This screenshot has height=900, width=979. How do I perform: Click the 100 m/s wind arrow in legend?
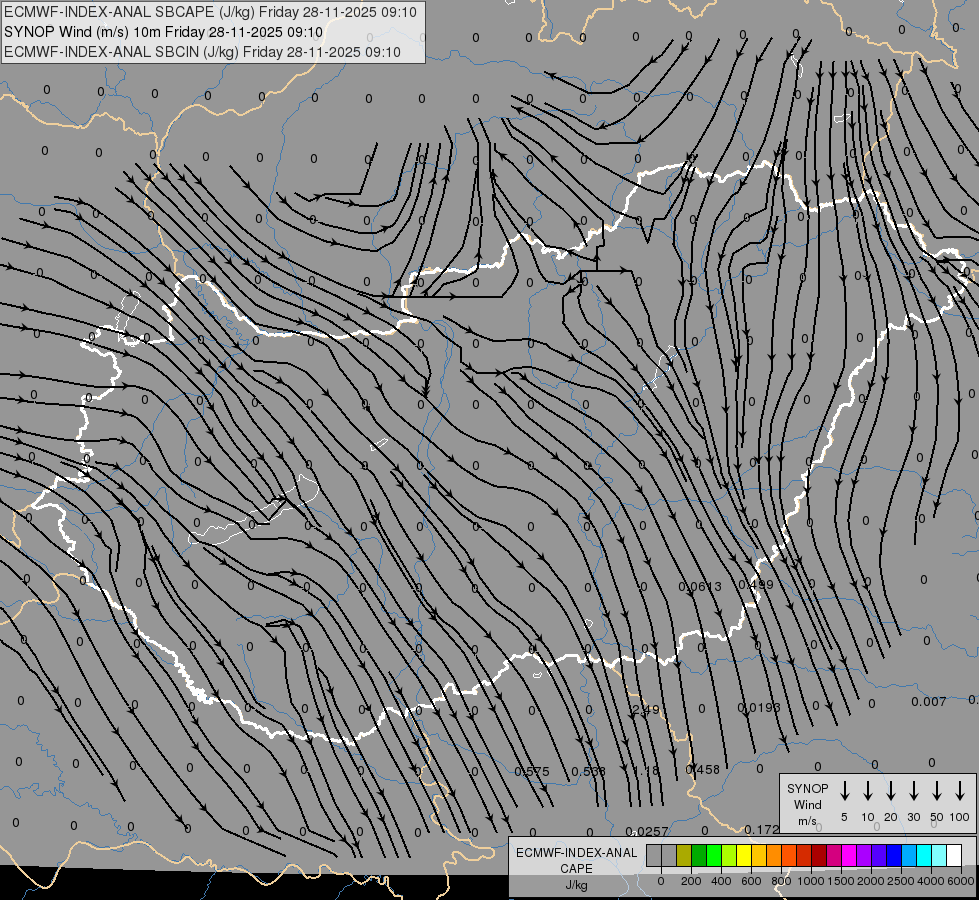tap(960, 791)
